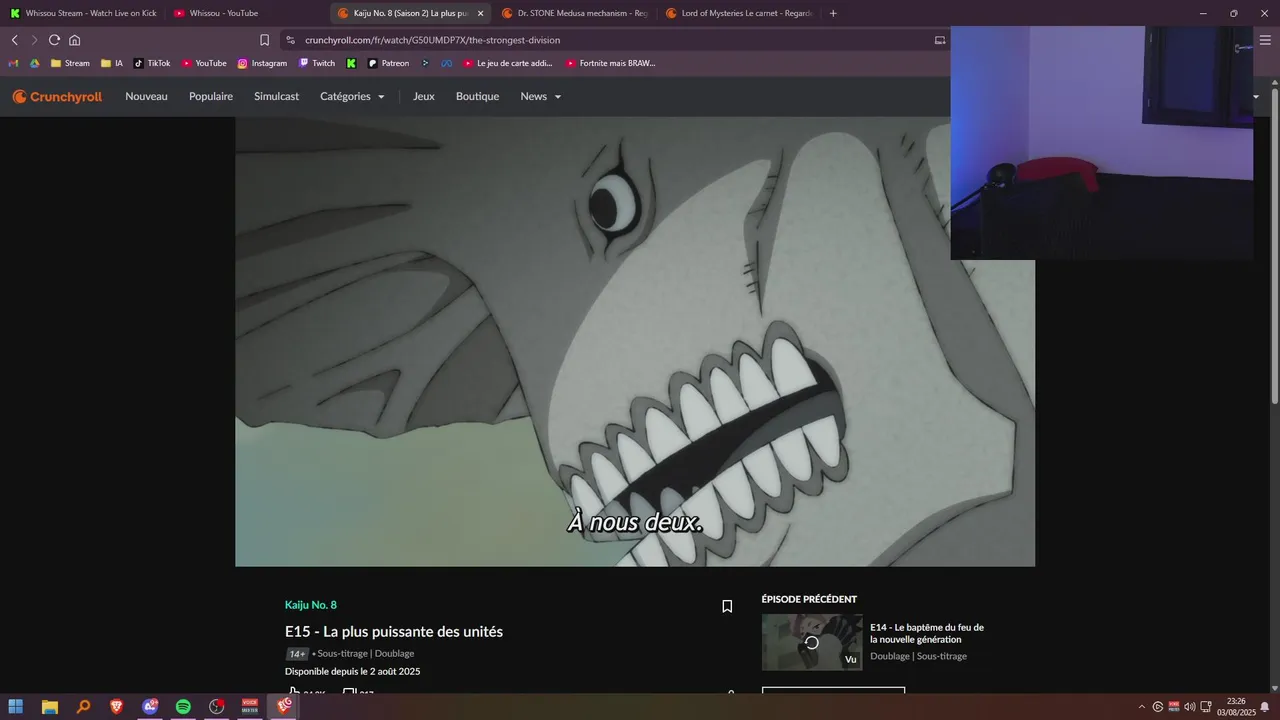1280x720 pixels.
Task: Launch Brave browser from taskbar
Action: tap(116, 707)
